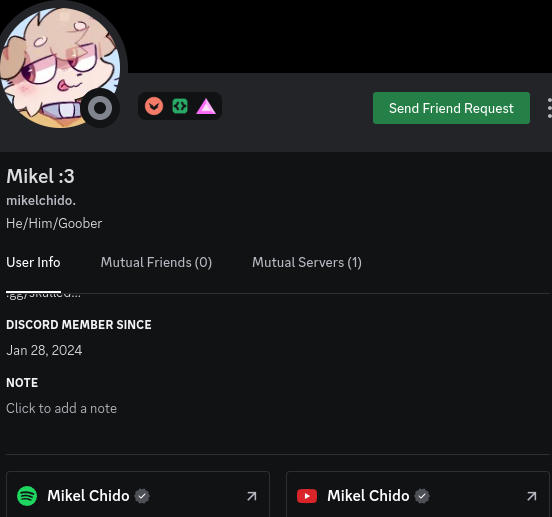Click the Spotify logo icon
The width and height of the screenshot is (552, 517).
(x=27, y=496)
